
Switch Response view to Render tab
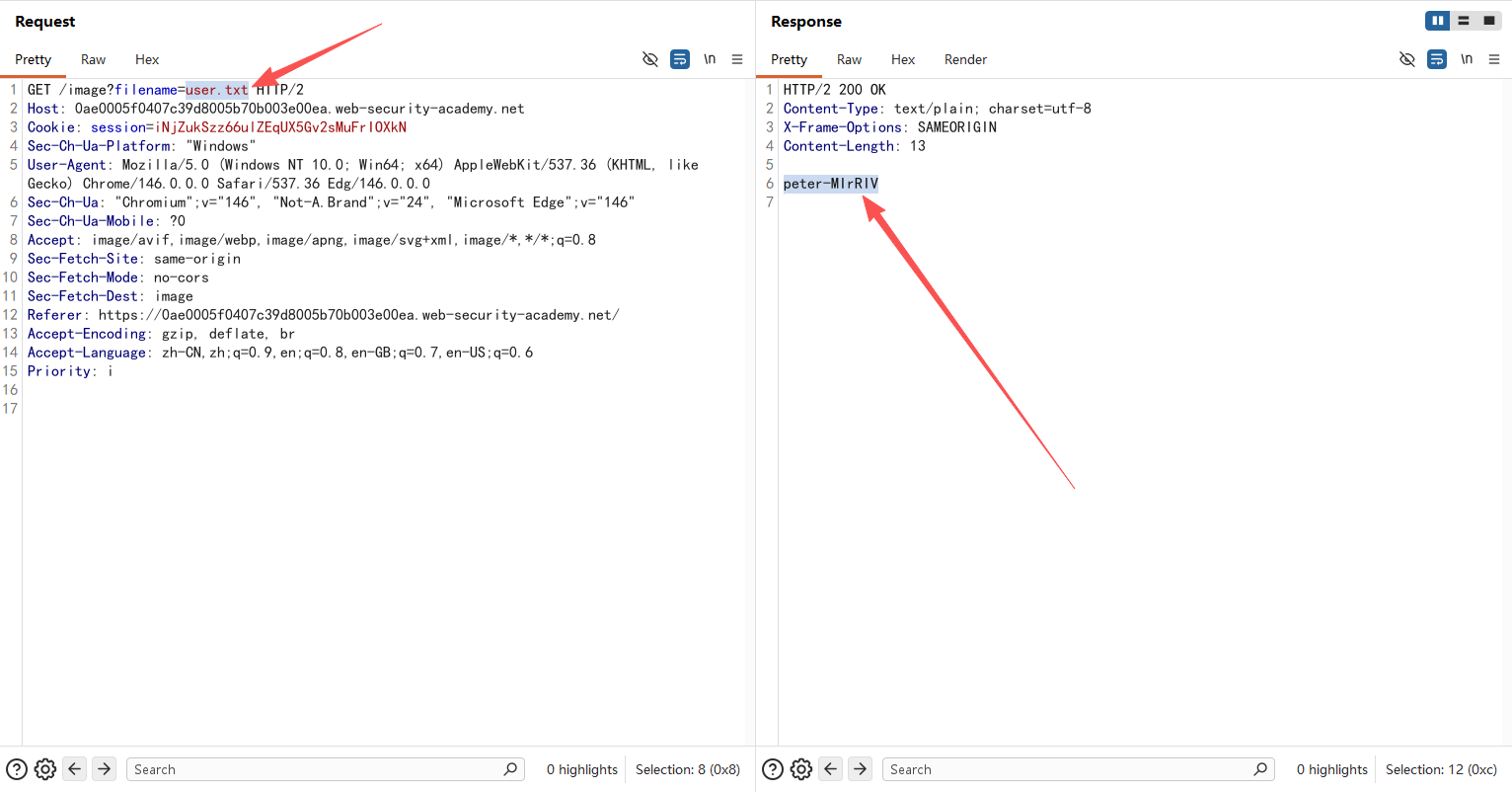965,59
